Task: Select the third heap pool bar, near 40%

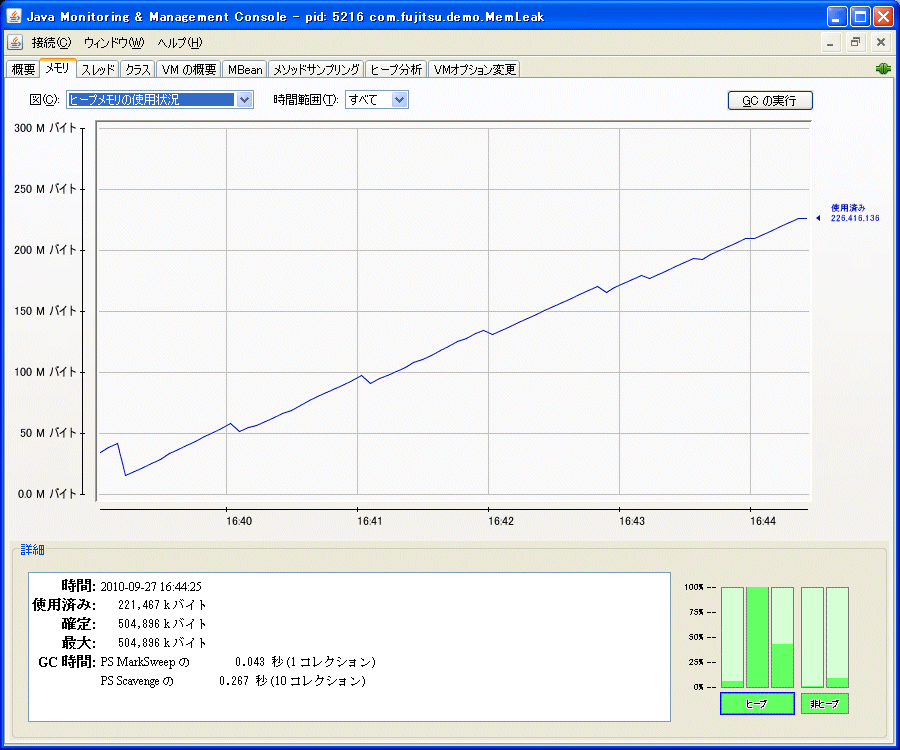Action: pyautogui.click(x=782, y=637)
